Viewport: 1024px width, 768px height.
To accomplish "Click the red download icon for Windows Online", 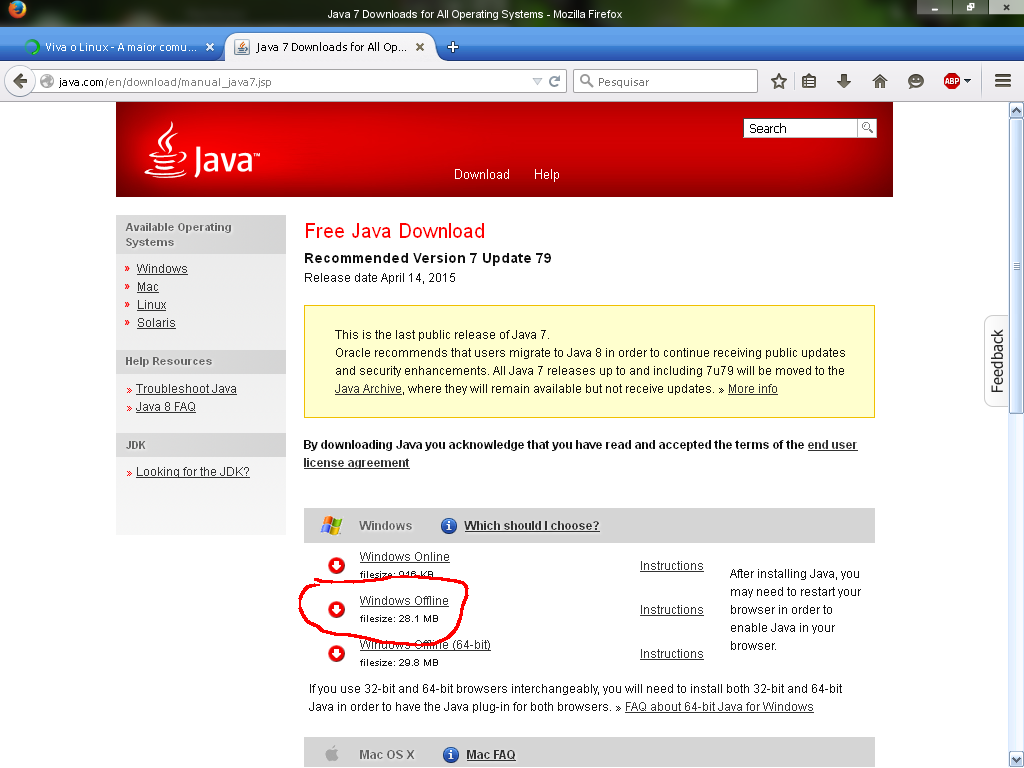I will click(336, 565).
